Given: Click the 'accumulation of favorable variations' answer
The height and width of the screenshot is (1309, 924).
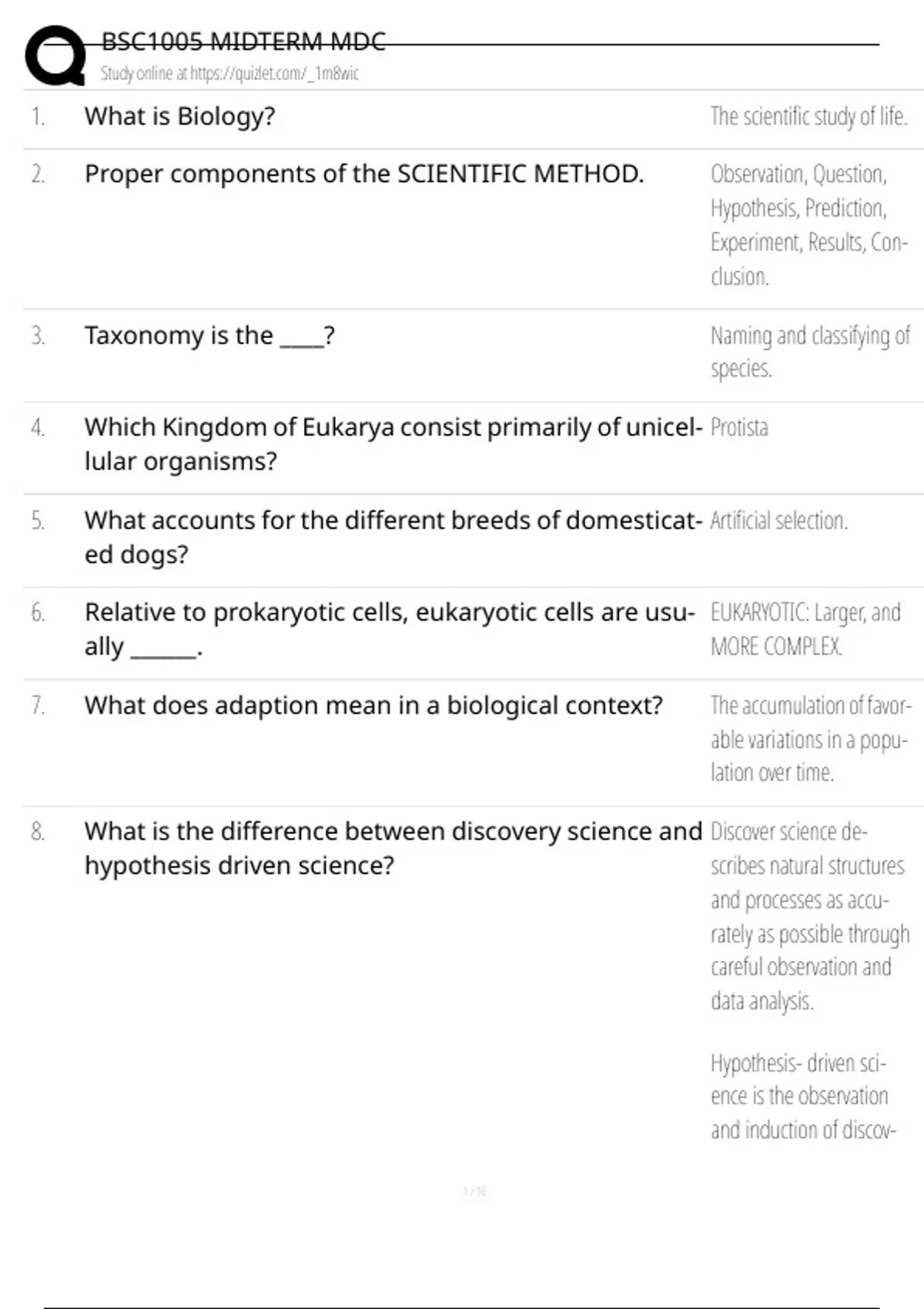Looking at the screenshot, I should click(x=808, y=738).
